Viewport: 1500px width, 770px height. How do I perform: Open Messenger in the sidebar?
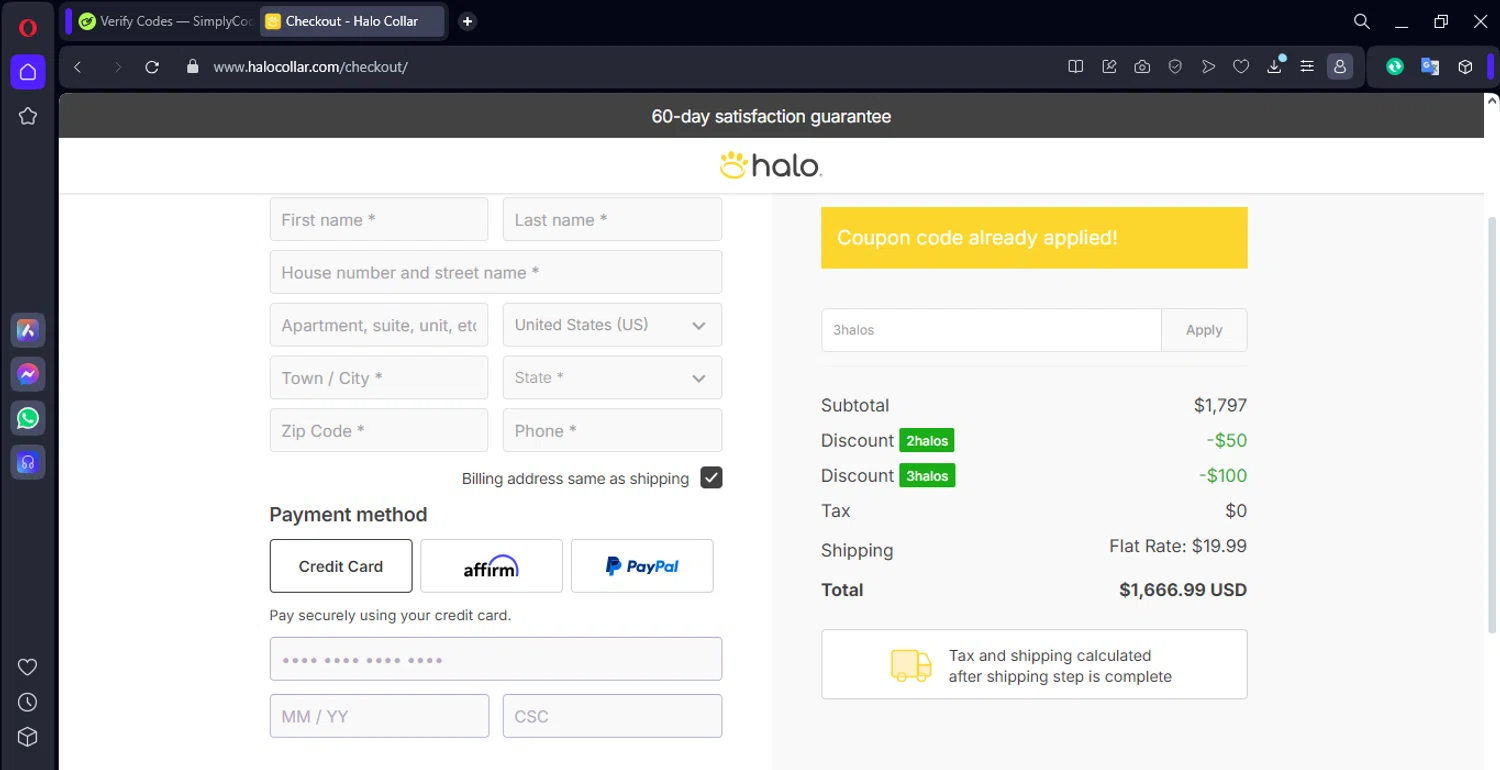click(28, 374)
